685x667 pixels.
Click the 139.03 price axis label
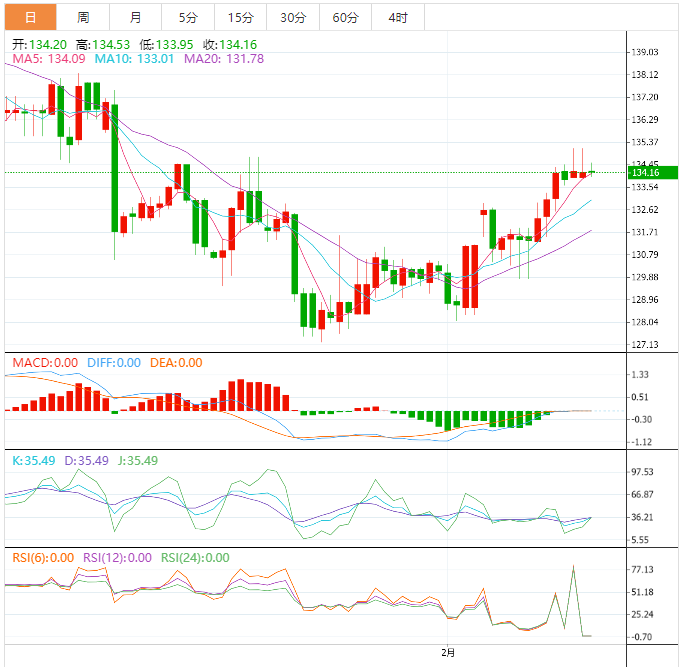(x=645, y=52)
